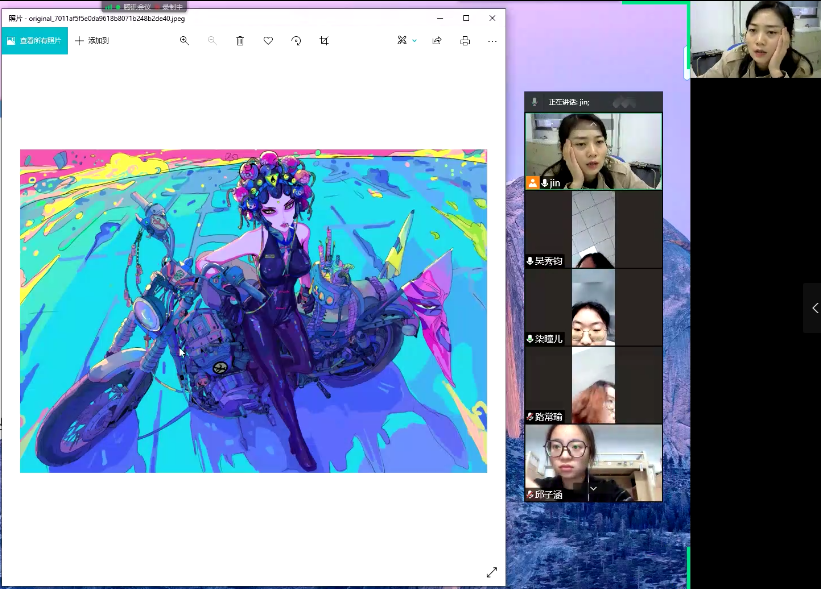Viewport: 821px width, 589px height.
Task: Click the zoom in magnifier icon
Action: pos(184,40)
